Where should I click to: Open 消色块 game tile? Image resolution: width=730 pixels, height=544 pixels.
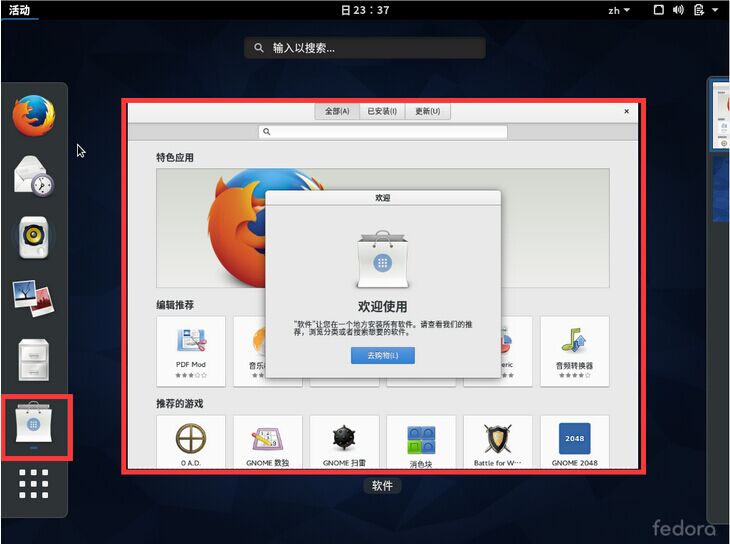(x=421, y=442)
